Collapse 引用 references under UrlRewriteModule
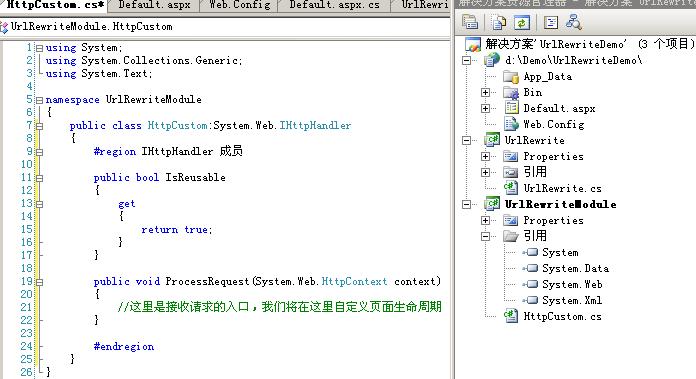The image size is (696, 379). point(486,236)
